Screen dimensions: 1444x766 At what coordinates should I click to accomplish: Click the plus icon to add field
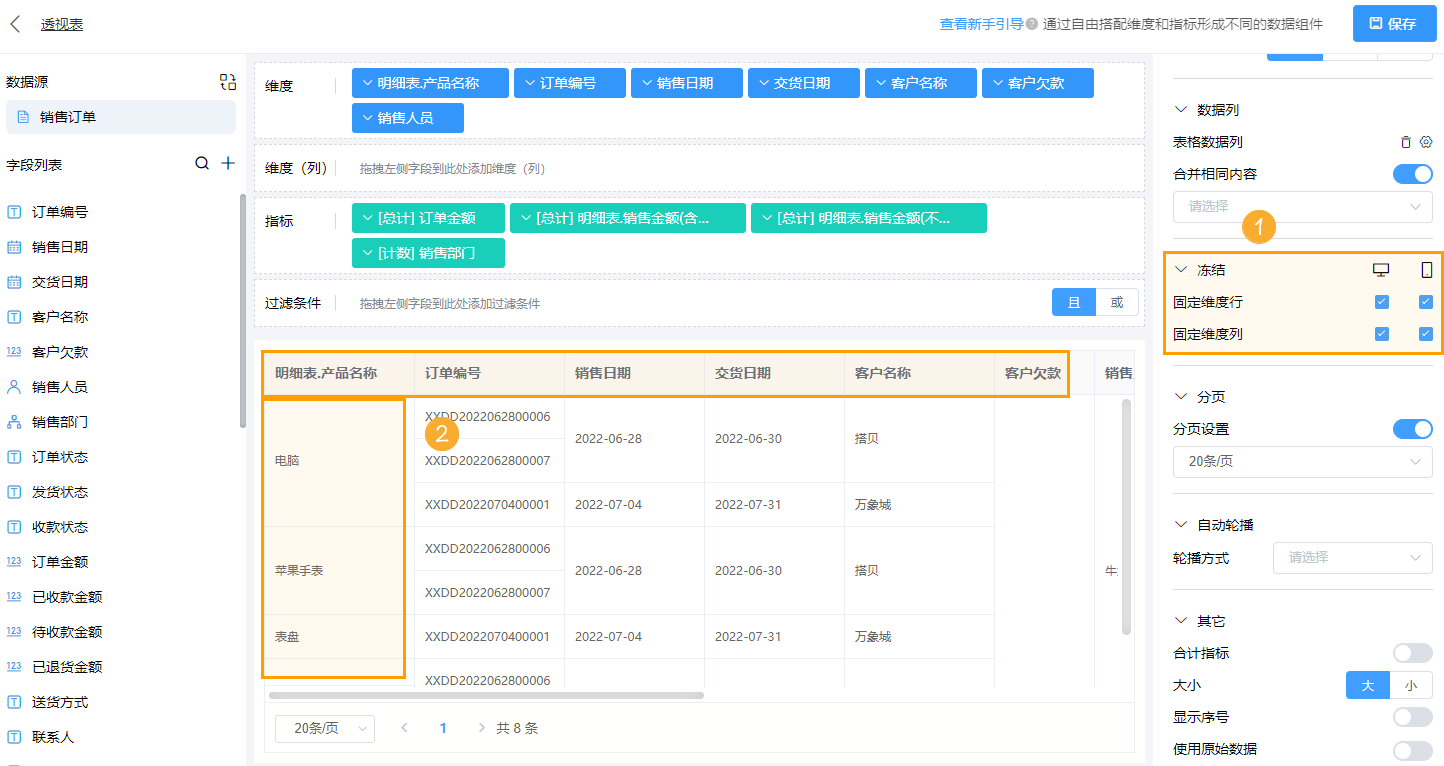[x=228, y=163]
